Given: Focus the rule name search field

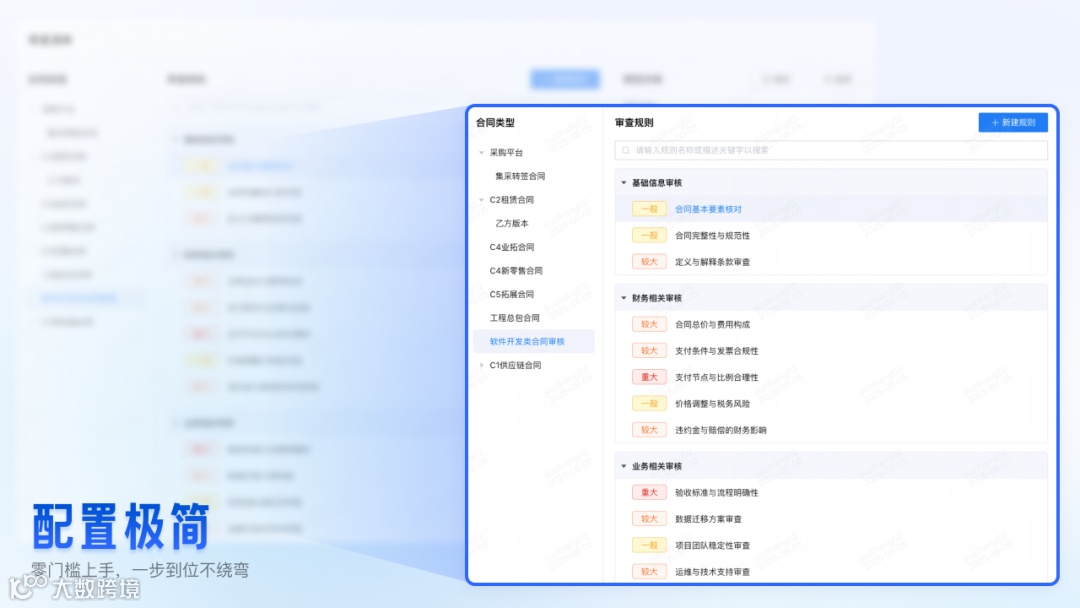Looking at the screenshot, I should click(831, 150).
